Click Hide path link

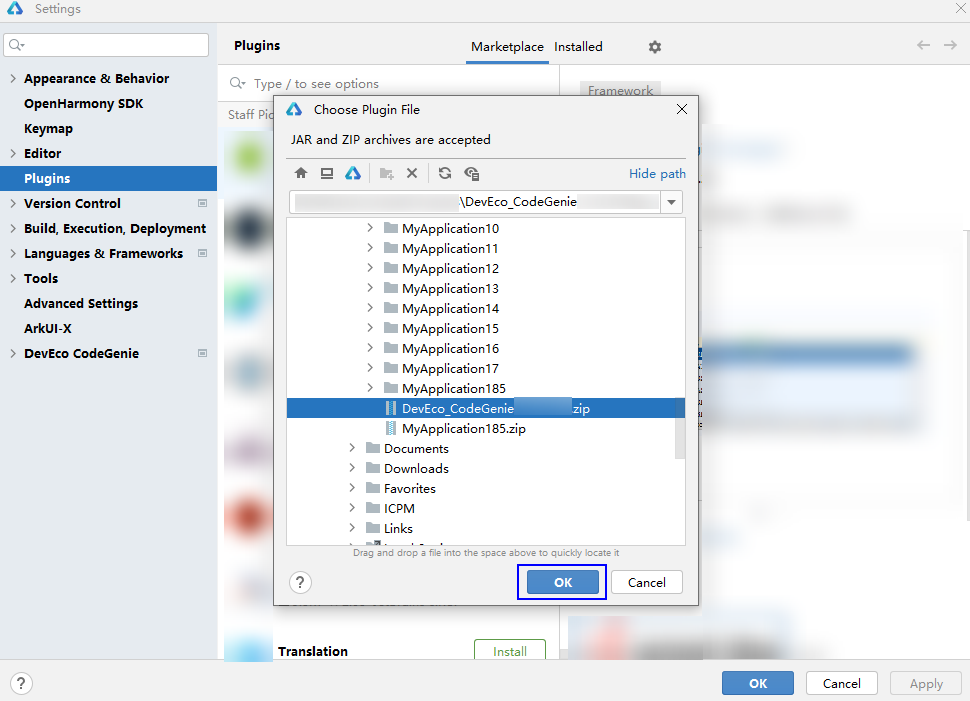pos(657,174)
